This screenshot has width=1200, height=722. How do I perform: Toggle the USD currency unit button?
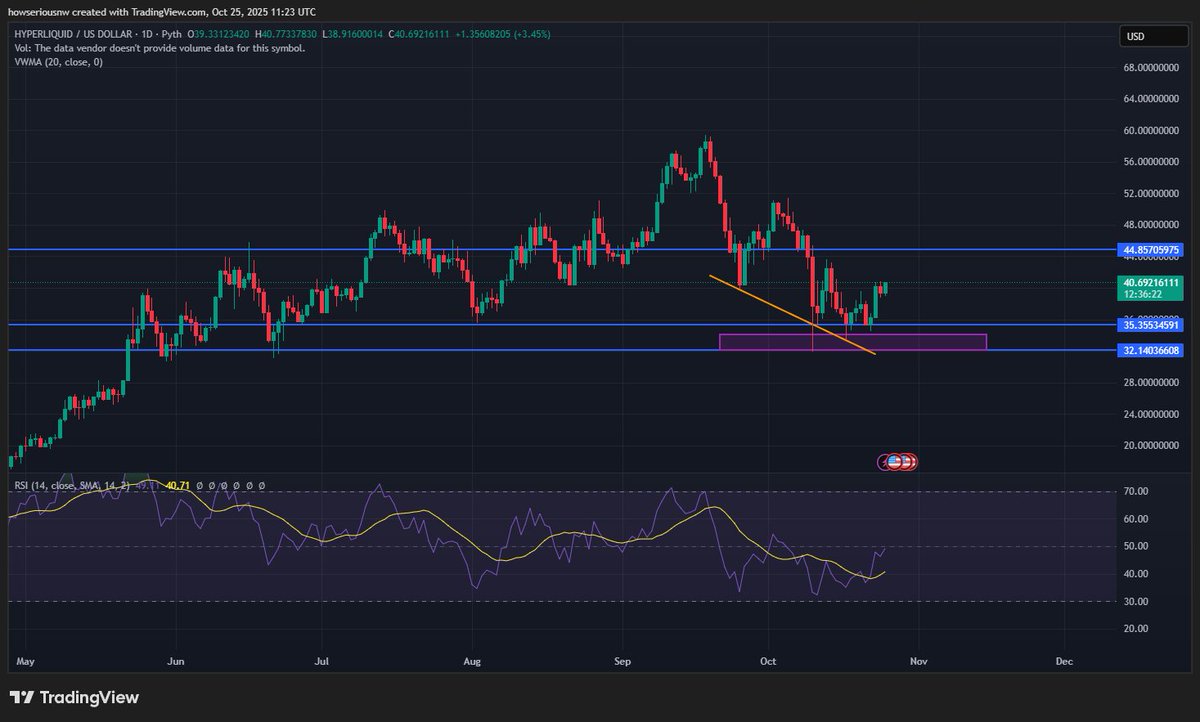[1152, 36]
